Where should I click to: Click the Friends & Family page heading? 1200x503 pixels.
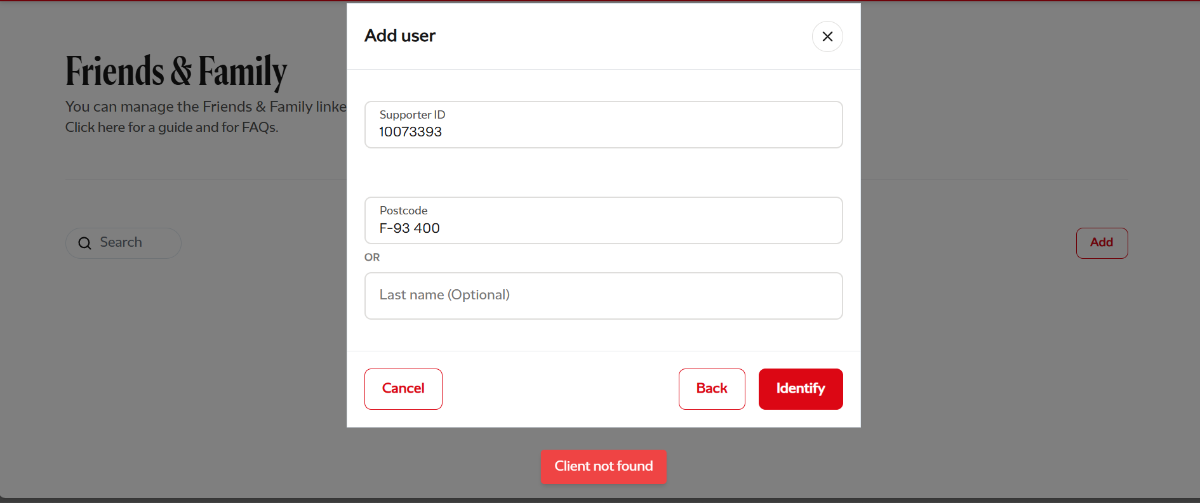(176, 71)
